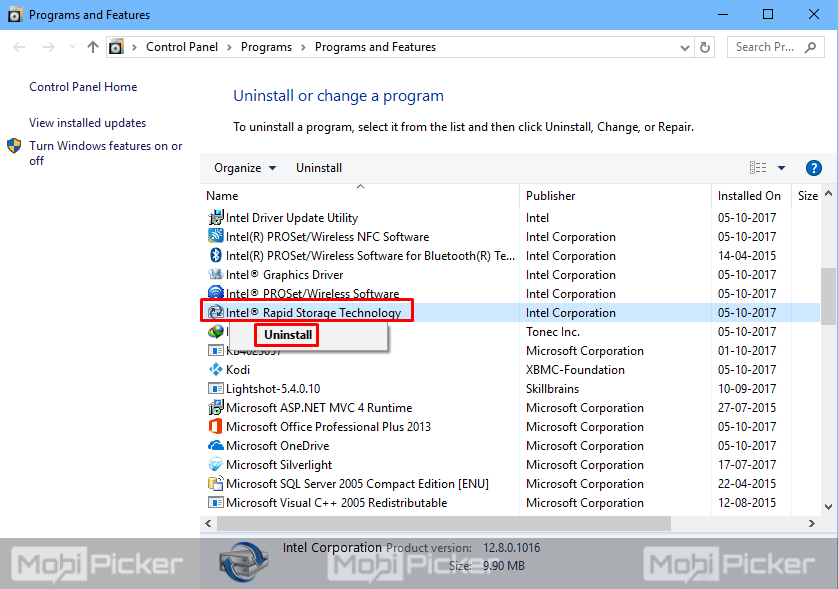Click the forward navigation arrow
The image size is (838, 589).
tap(49, 47)
